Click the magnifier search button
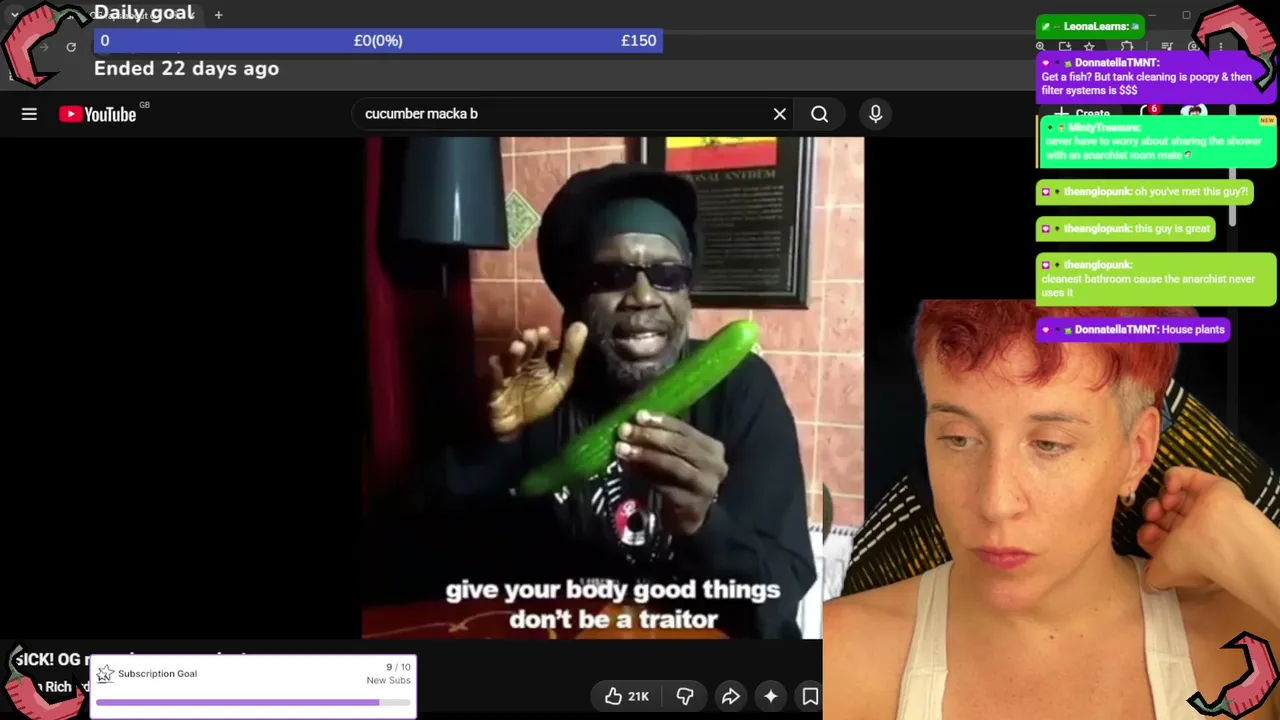1280x720 pixels. pyautogui.click(x=819, y=114)
